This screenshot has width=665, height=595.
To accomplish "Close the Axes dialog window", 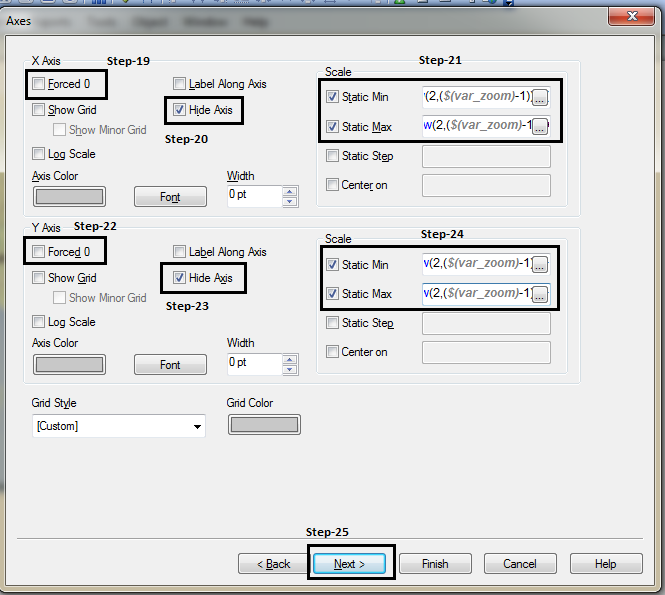I will (631, 15).
